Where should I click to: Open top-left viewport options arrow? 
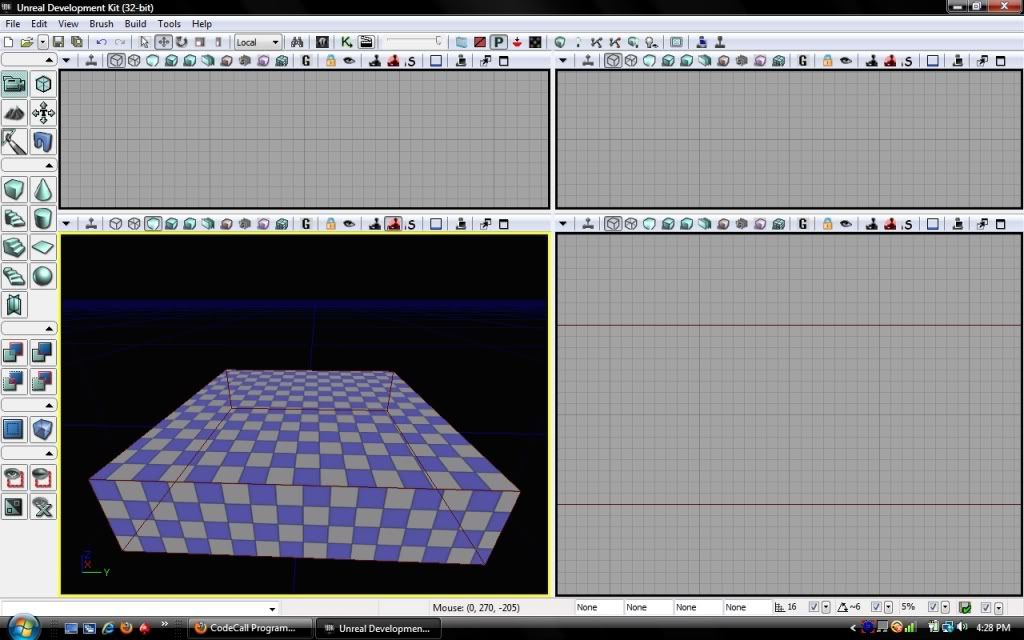coord(66,61)
